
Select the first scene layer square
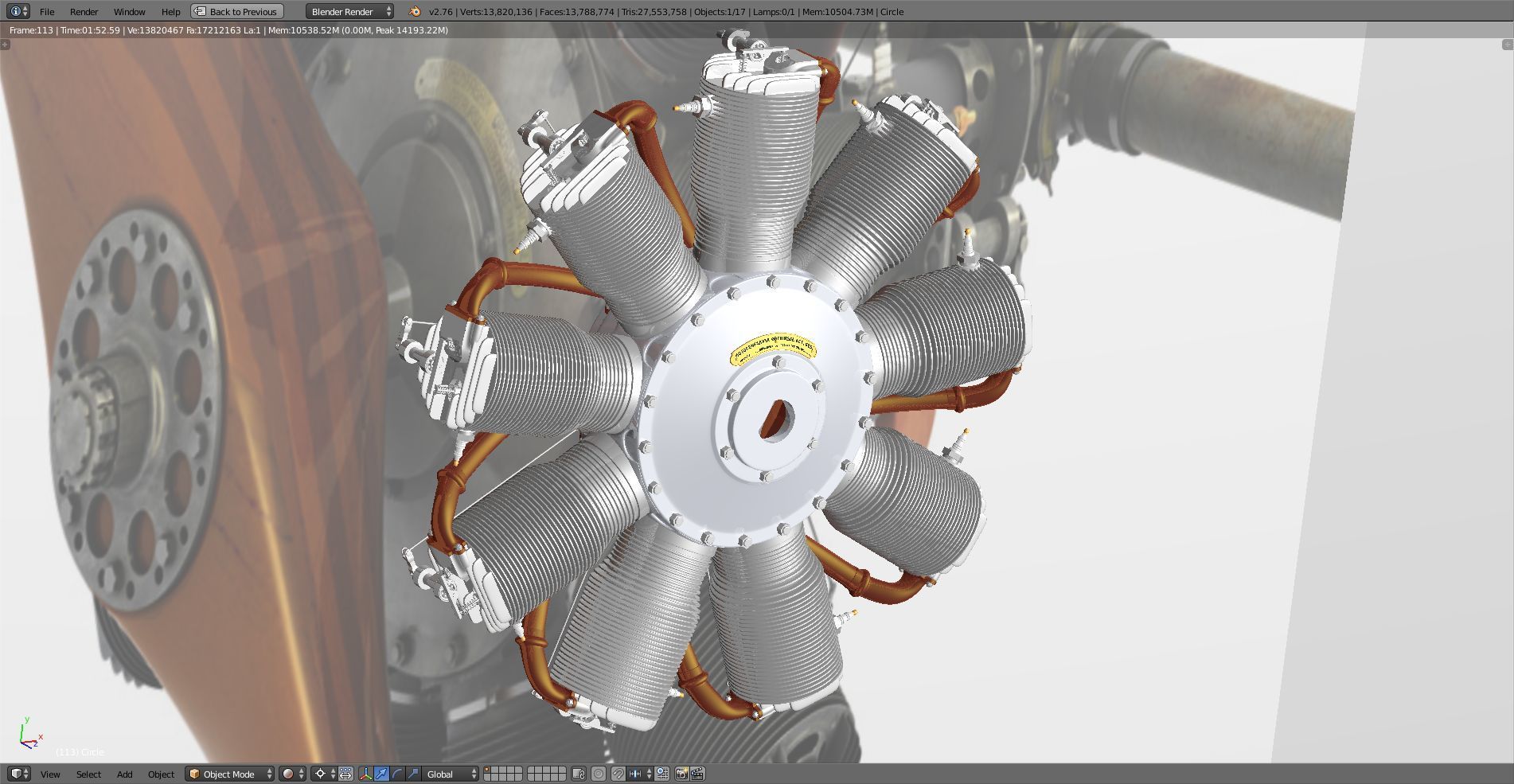pos(487,770)
